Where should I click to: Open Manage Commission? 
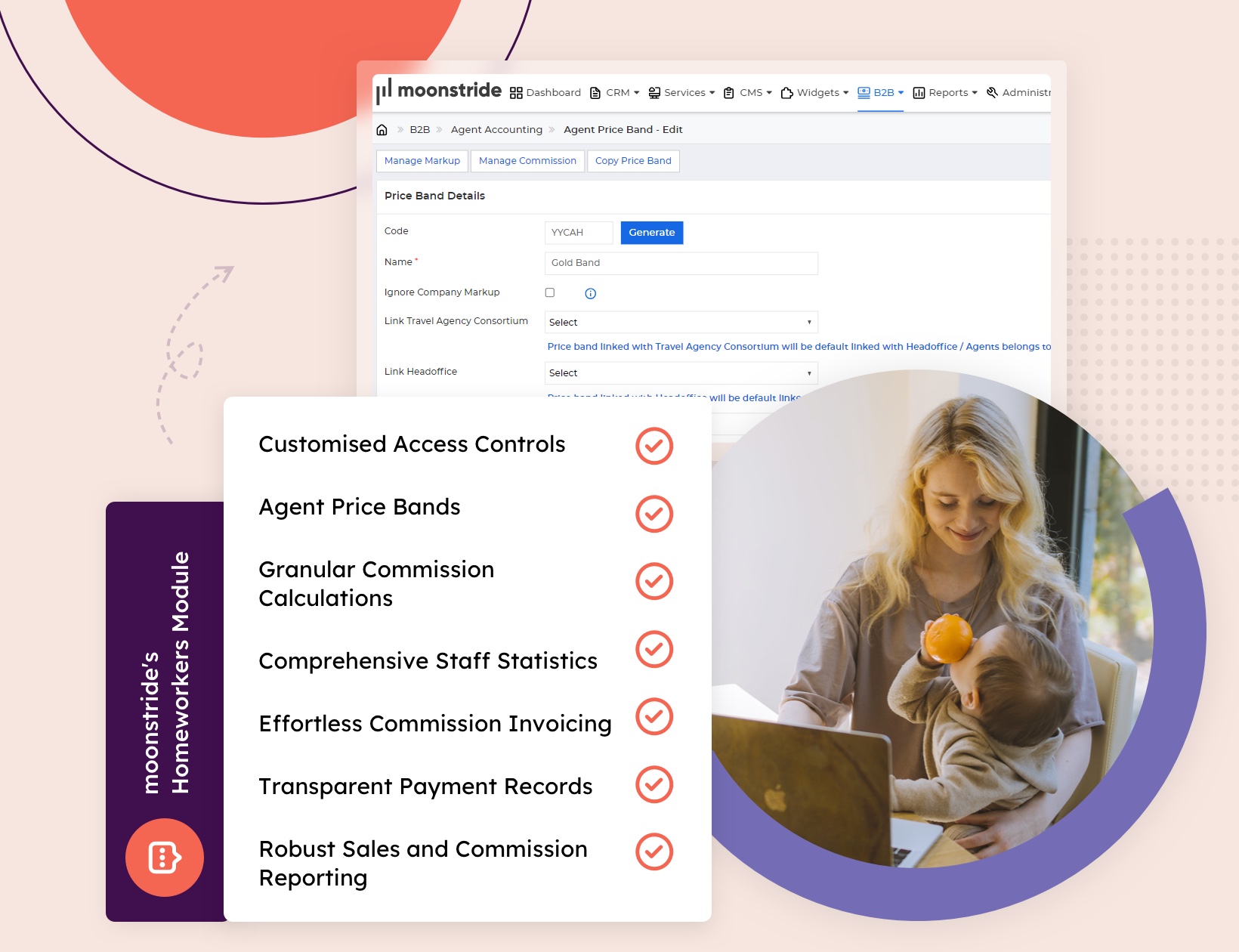click(527, 161)
